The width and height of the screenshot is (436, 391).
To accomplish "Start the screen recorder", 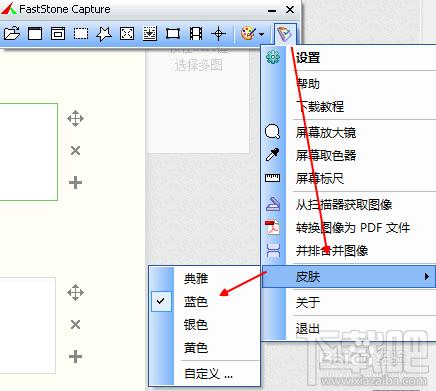I will coord(196,34).
